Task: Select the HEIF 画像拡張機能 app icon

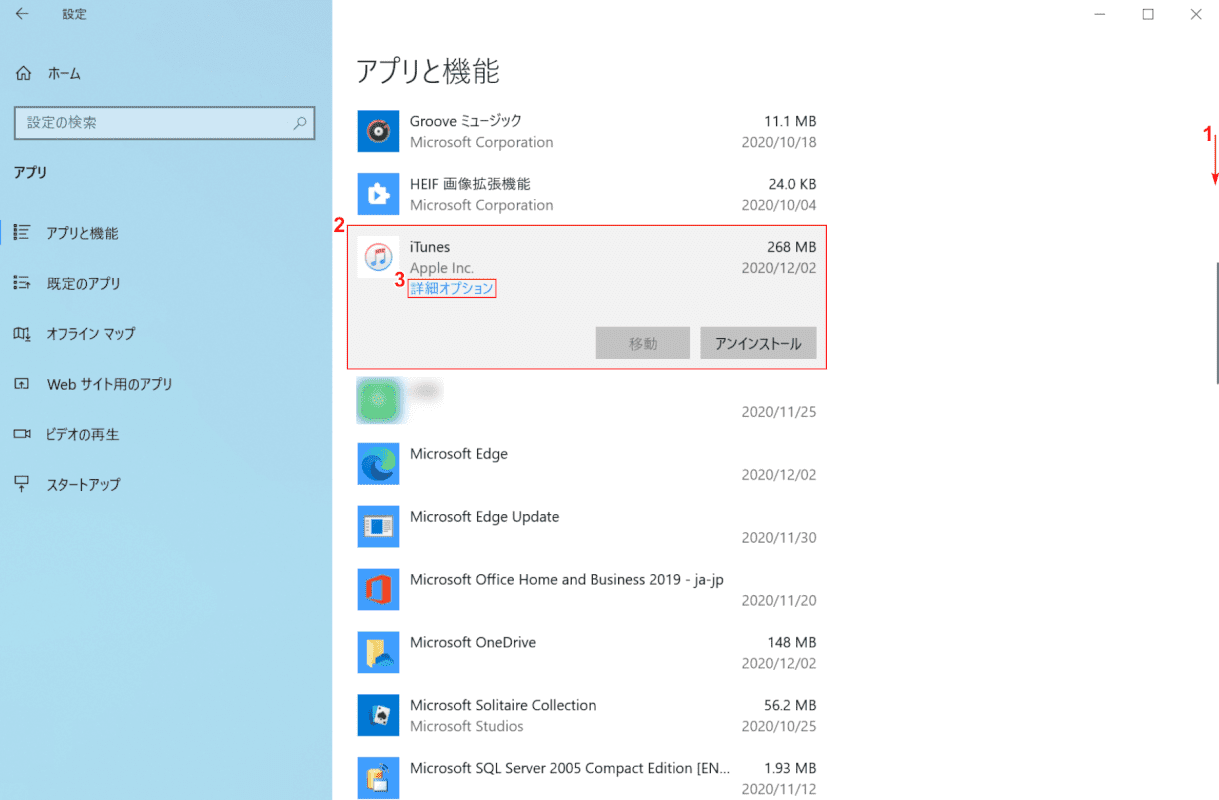Action: [x=378, y=194]
